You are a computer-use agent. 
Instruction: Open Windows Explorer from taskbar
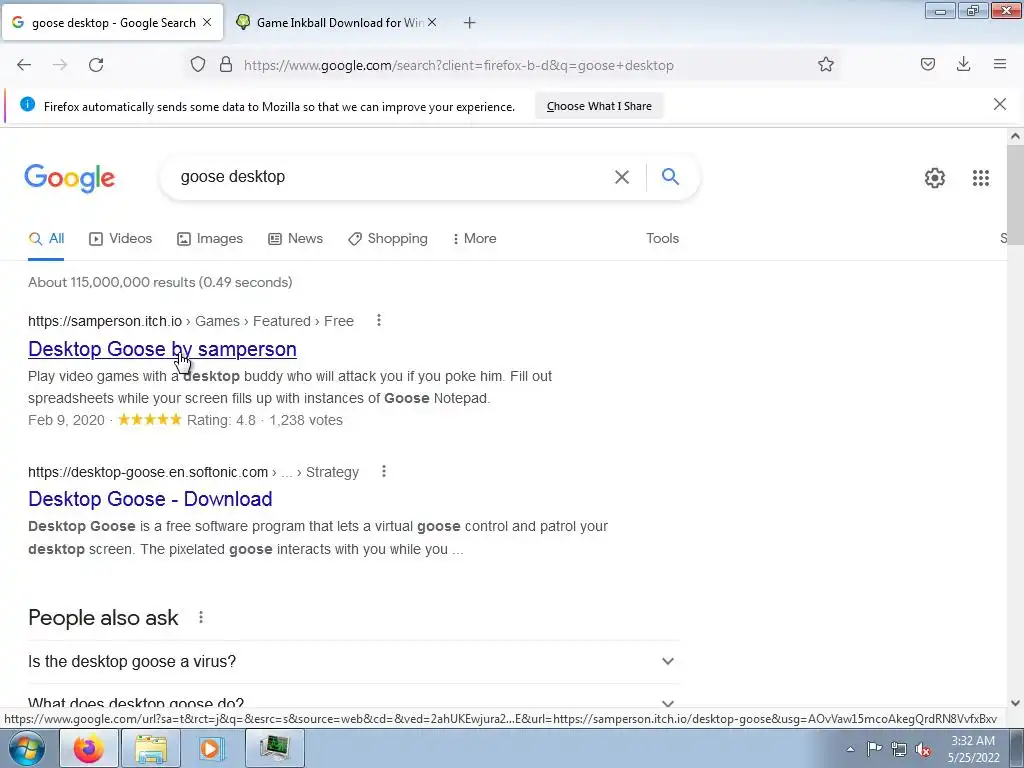point(151,748)
